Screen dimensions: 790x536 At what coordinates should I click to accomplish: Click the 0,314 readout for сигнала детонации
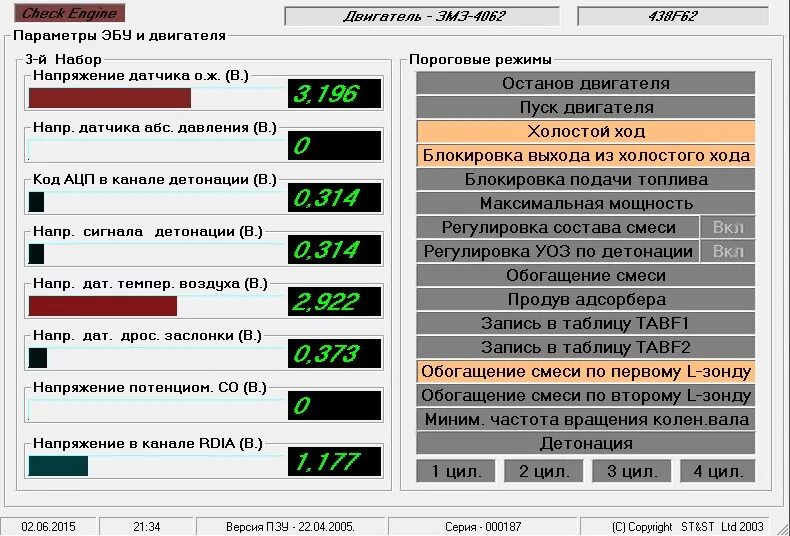[335, 250]
